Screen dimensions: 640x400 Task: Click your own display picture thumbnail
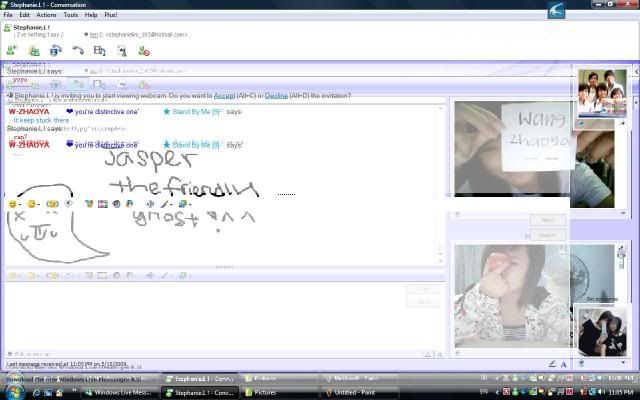602,331
